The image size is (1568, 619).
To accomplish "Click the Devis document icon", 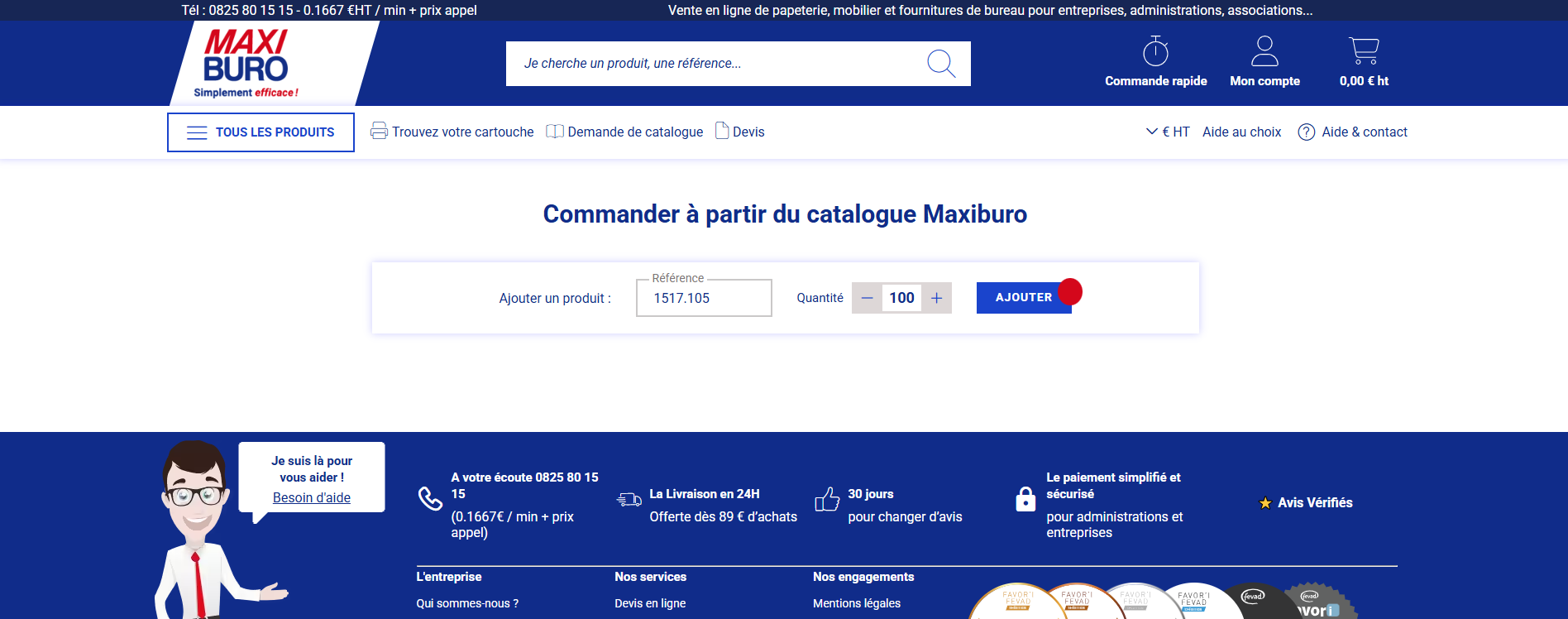I will click(x=722, y=131).
